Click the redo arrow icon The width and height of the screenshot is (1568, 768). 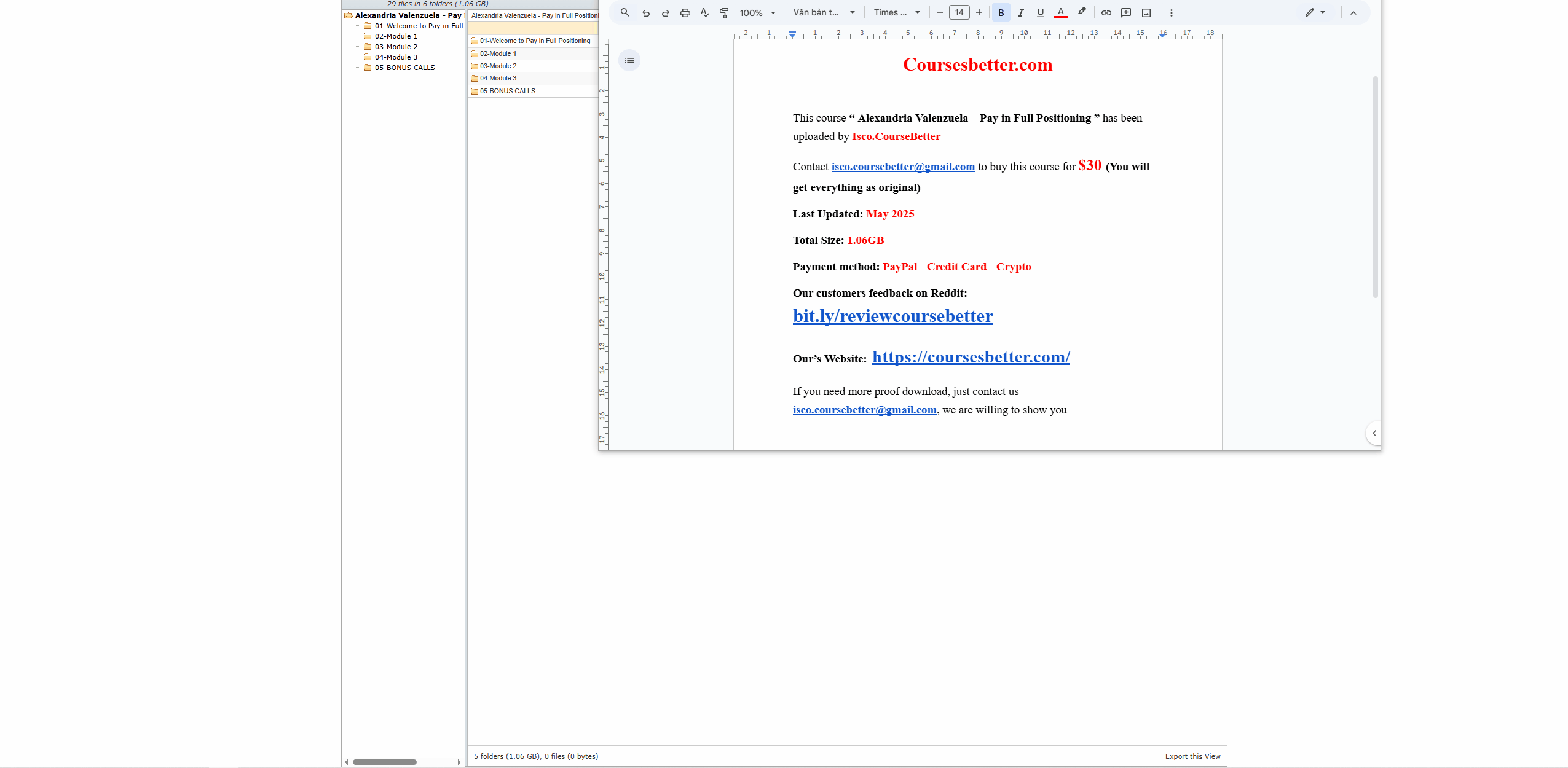tap(665, 12)
